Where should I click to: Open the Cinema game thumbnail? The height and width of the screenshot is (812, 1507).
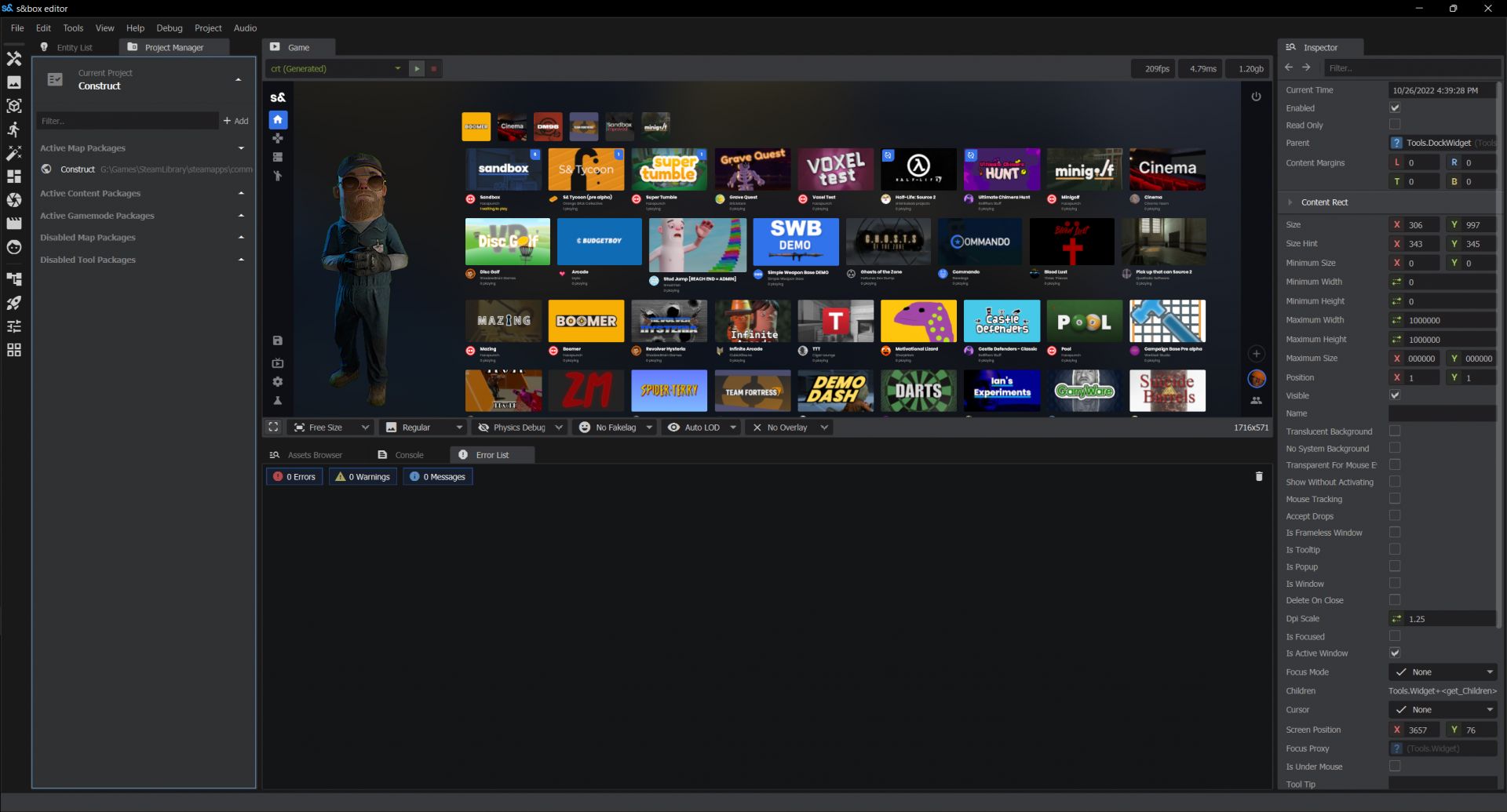pos(1167,169)
